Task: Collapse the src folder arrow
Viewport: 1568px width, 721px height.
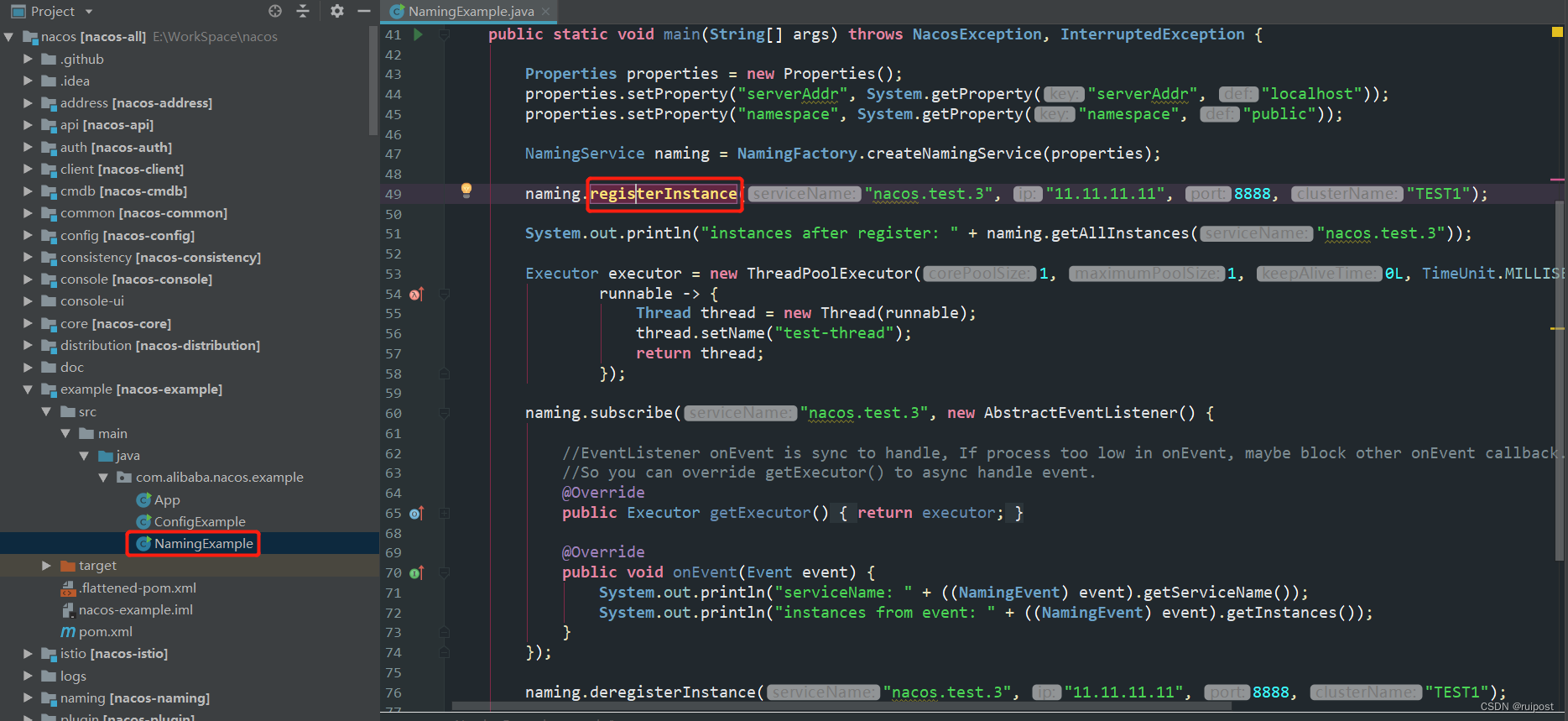Action: (x=47, y=411)
